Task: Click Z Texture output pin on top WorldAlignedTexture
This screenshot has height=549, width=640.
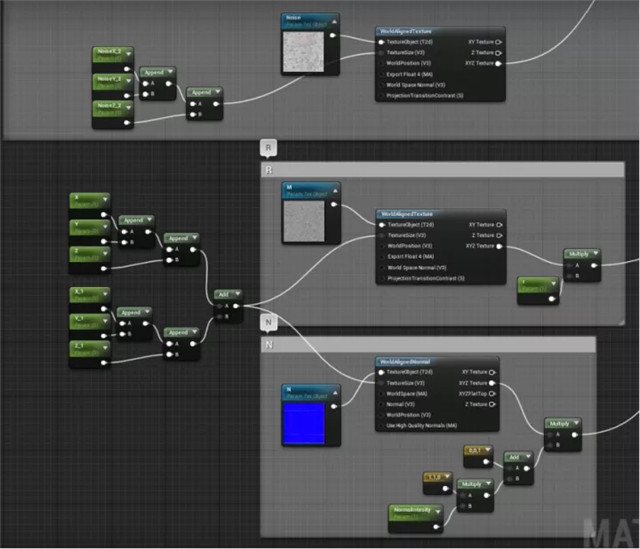Action: tap(498, 53)
